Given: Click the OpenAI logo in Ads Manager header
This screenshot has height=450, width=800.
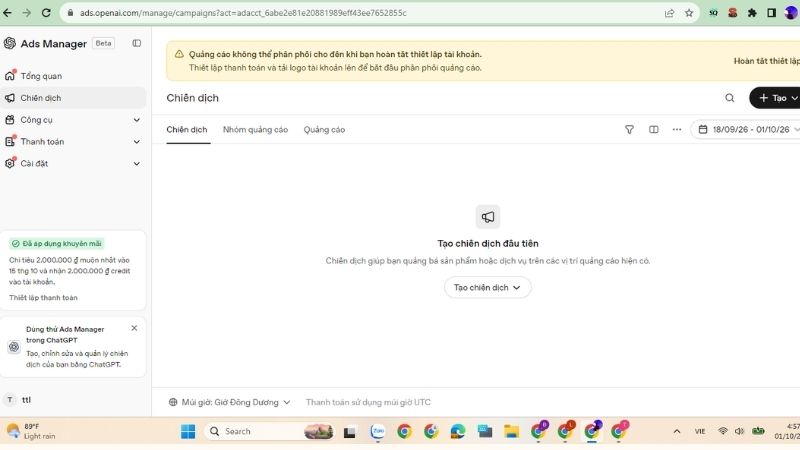Looking at the screenshot, I should [10, 43].
